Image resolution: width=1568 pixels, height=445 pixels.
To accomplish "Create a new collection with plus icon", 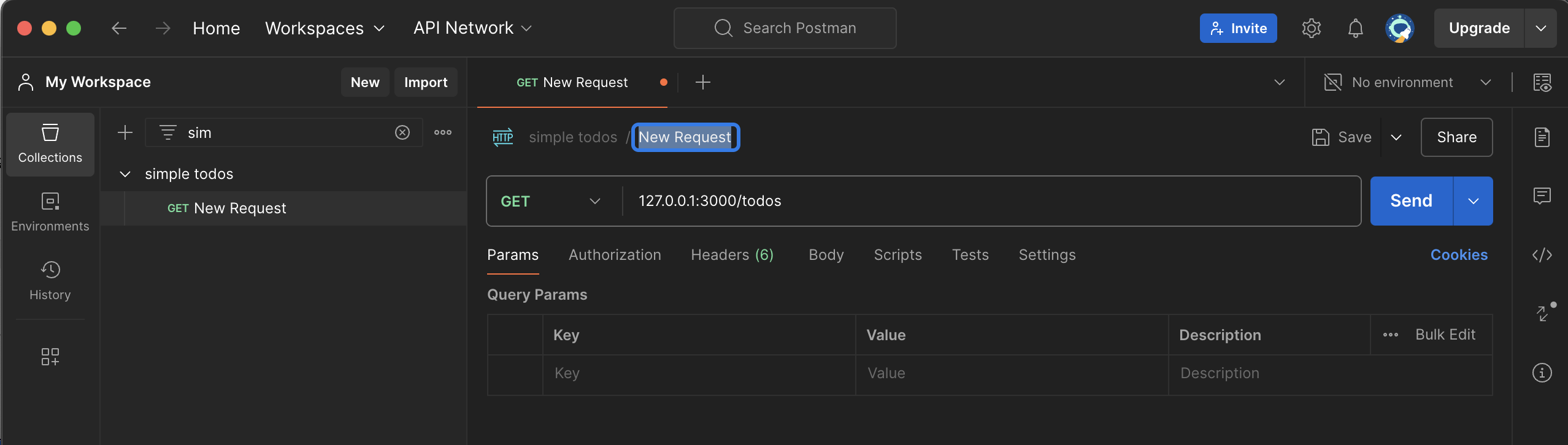I will [x=125, y=132].
